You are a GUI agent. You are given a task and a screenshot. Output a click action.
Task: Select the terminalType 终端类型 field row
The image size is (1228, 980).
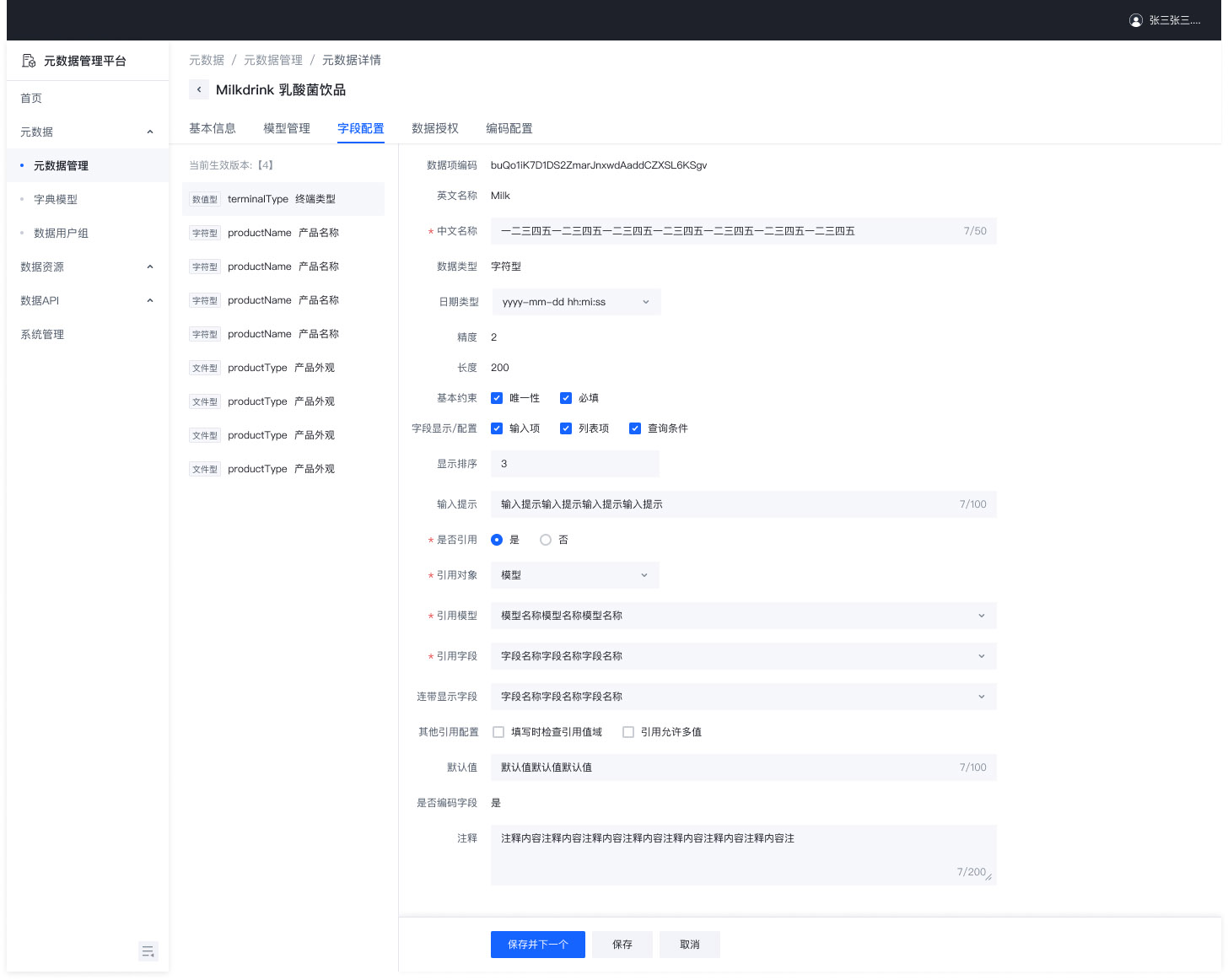pyautogui.click(x=283, y=199)
